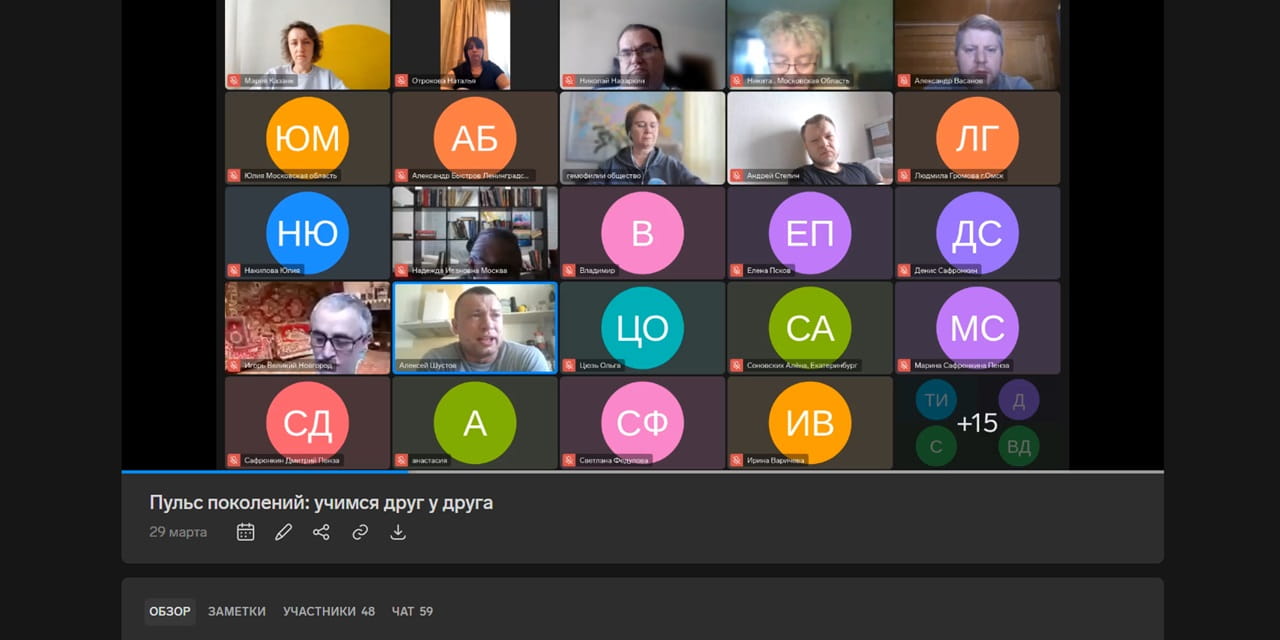Click the СД avatar of Сафронкин Дмитрий
This screenshot has width=1280, height=640.
pyautogui.click(x=307, y=422)
